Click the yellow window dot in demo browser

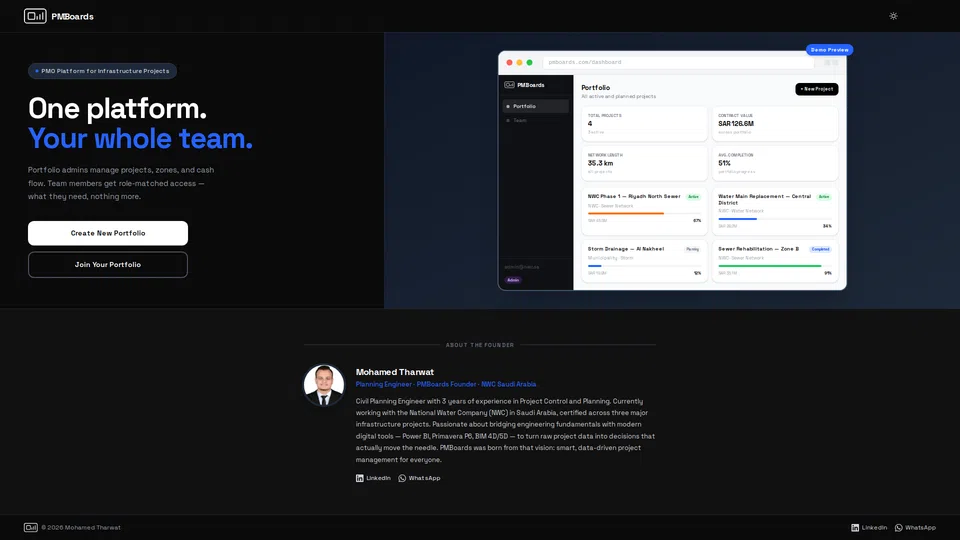519,62
